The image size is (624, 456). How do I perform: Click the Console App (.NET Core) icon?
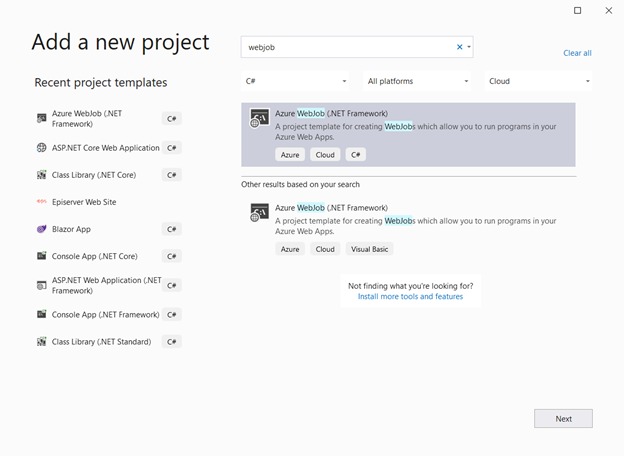click(x=41, y=256)
